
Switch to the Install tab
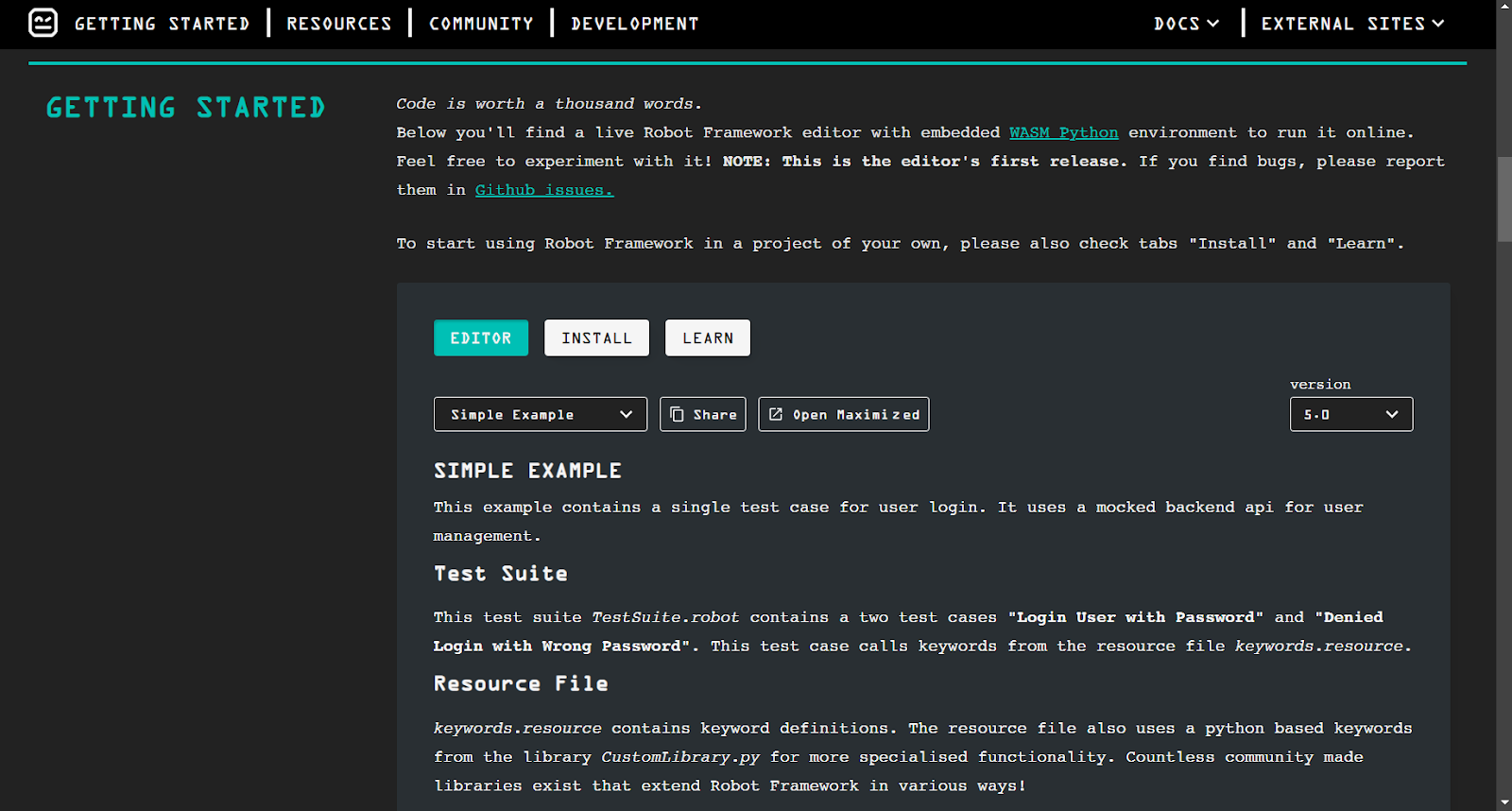(596, 337)
